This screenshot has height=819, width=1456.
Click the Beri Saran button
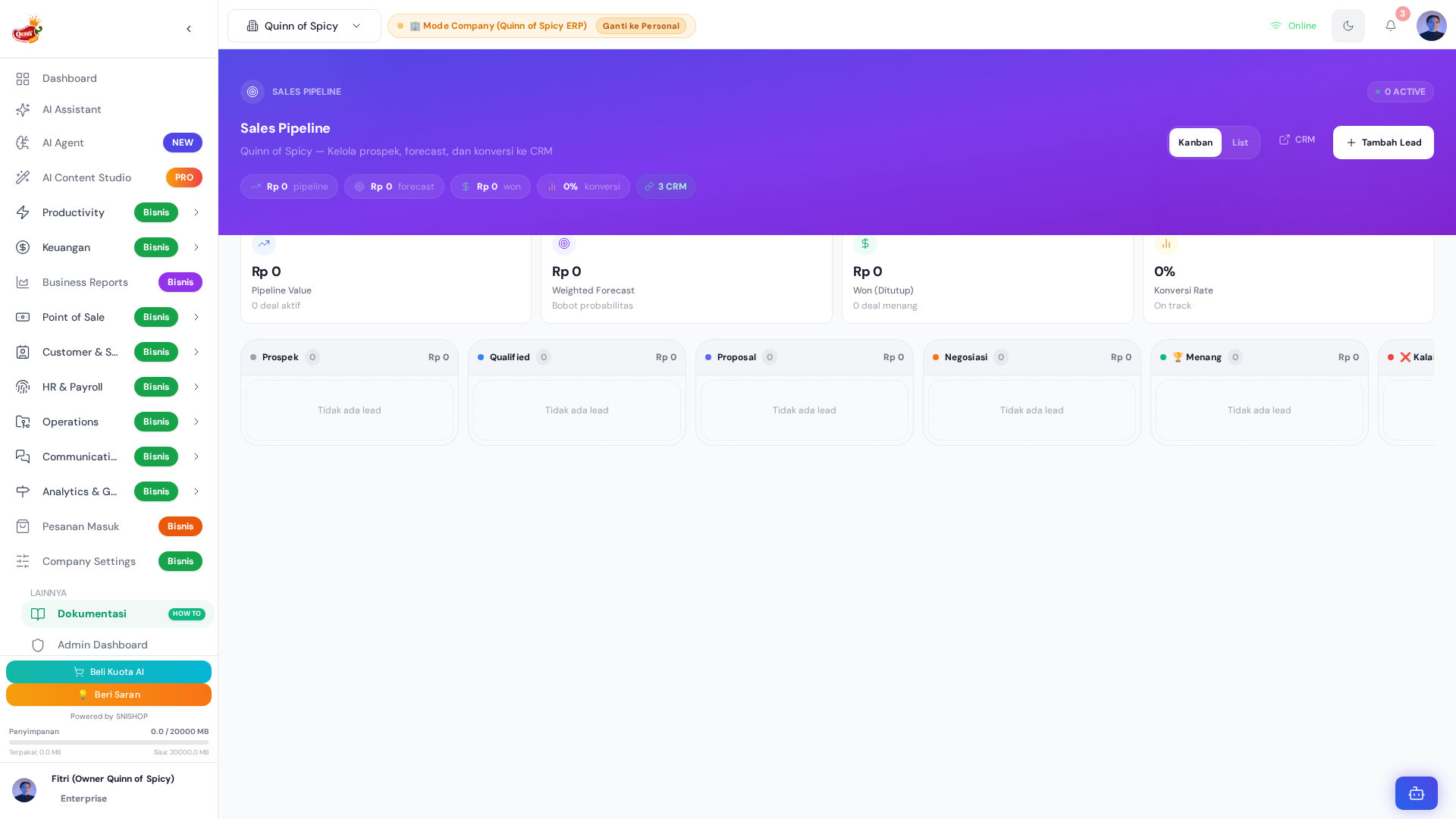pyautogui.click(x=108, y=695)
